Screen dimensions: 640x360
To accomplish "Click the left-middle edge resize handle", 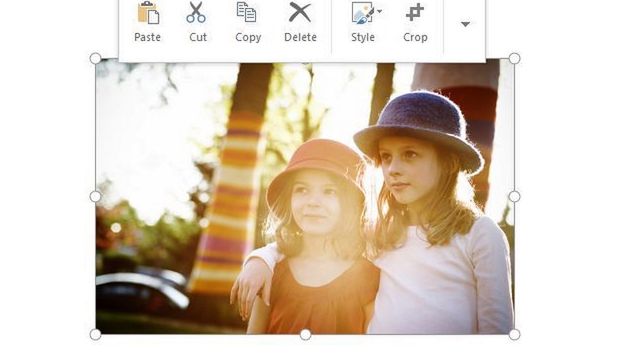I will tap(96, 196).
